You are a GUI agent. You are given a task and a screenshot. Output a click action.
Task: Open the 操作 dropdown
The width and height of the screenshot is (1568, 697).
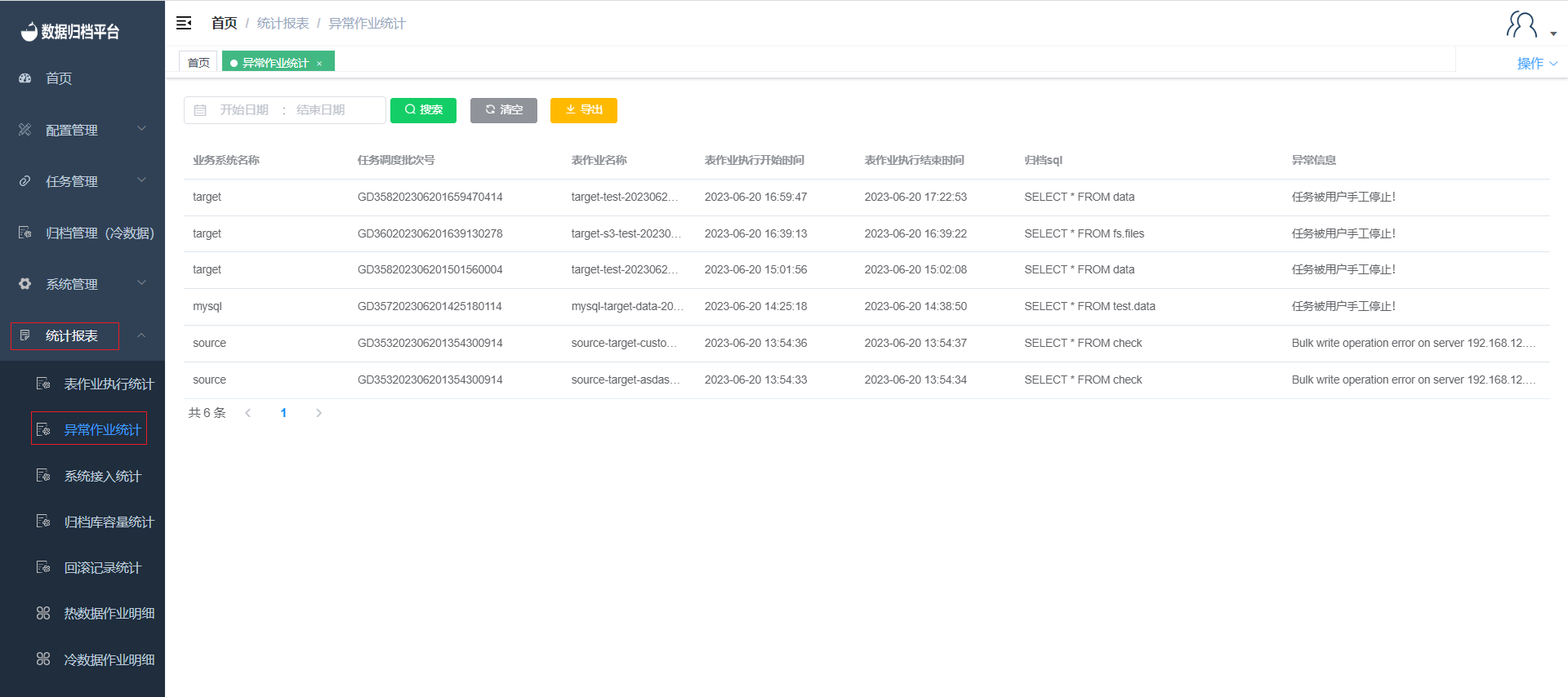click(x=1537, y=64)
